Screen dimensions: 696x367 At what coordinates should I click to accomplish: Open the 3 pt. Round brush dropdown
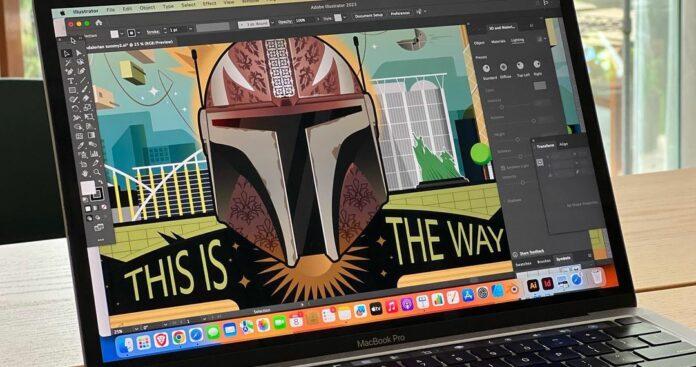[273, 22]
